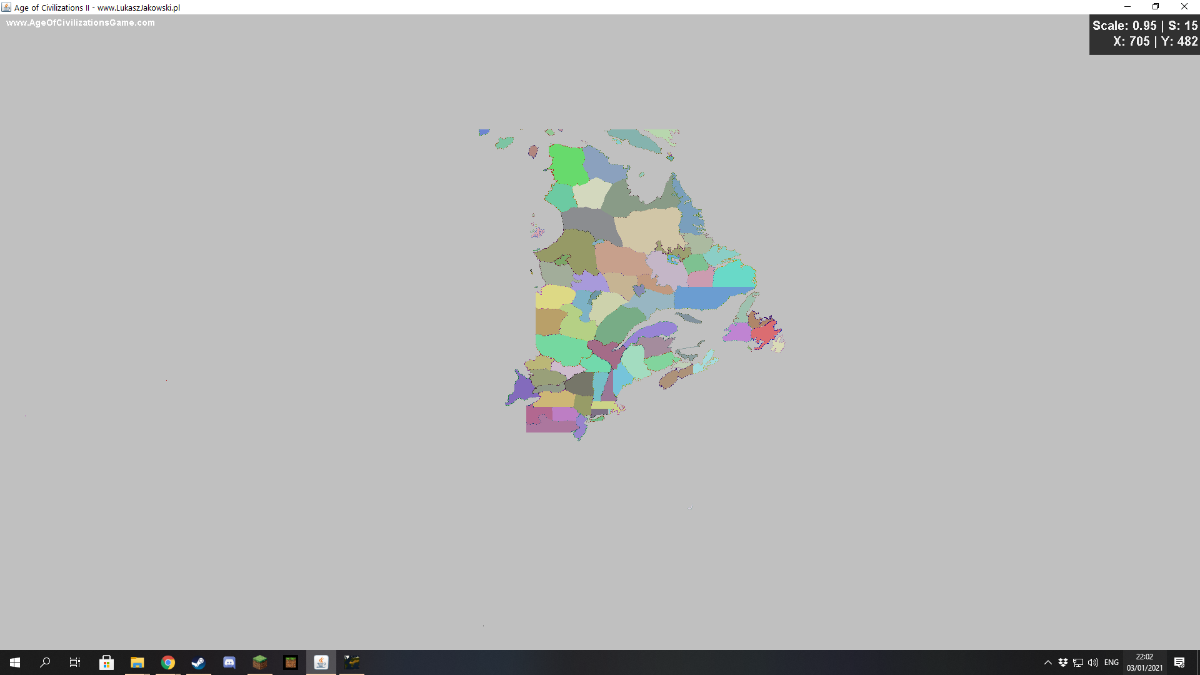
Task: Open File Explorer from taskbar
Action: click(x=137, y=662)
